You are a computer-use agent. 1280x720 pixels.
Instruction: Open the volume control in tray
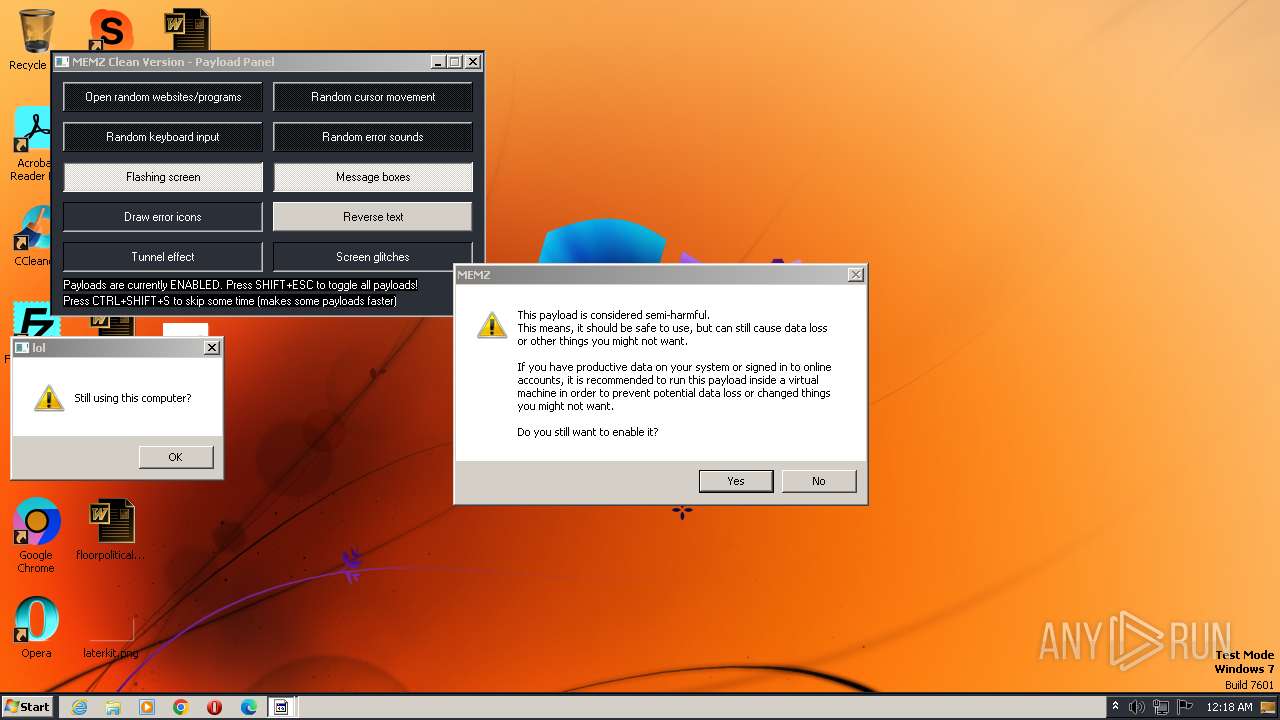[x=1137, y=707]
